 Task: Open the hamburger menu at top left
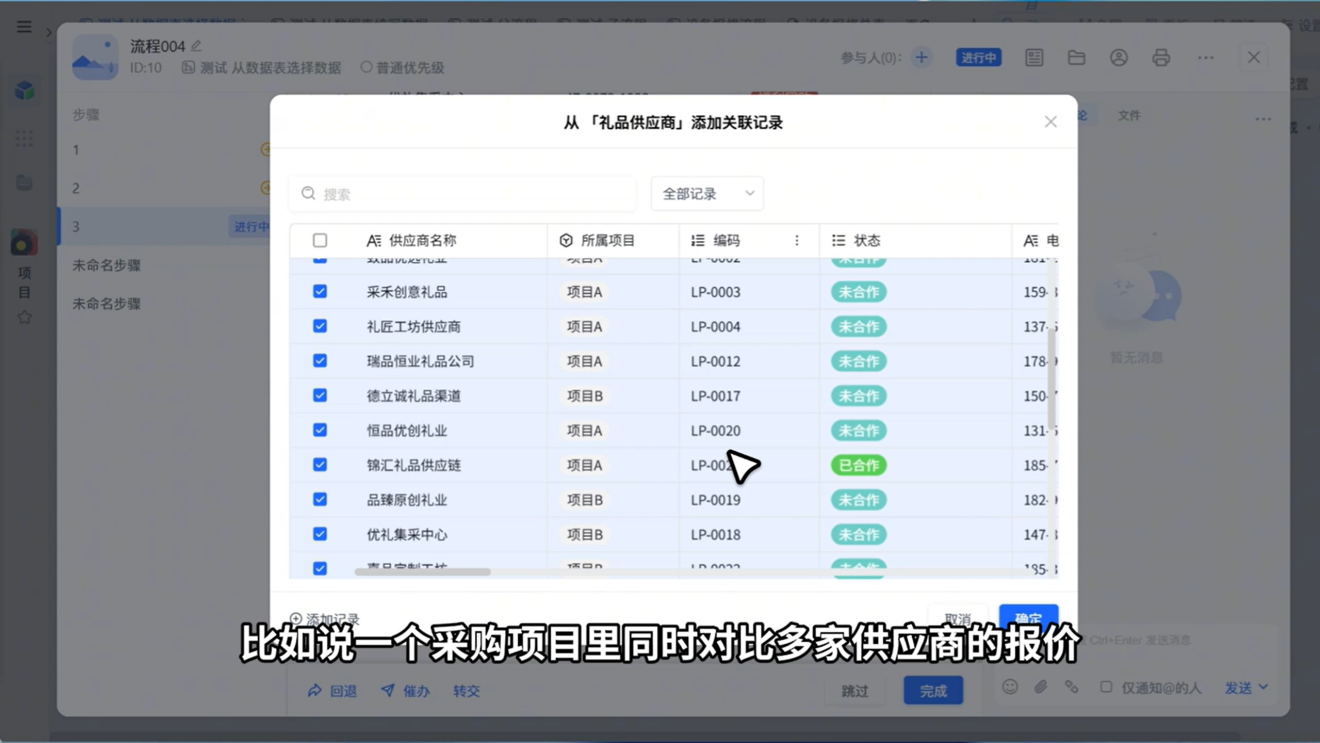pos(24,27)
